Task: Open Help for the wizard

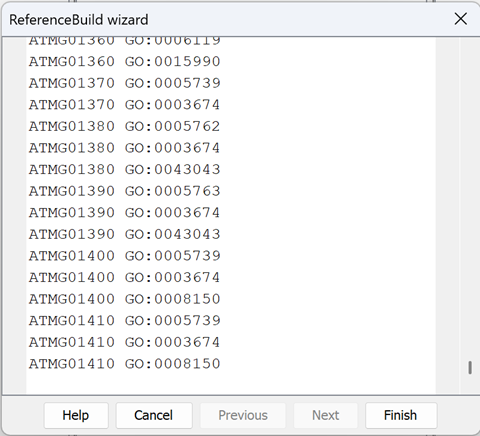Action: click(76, 415)
